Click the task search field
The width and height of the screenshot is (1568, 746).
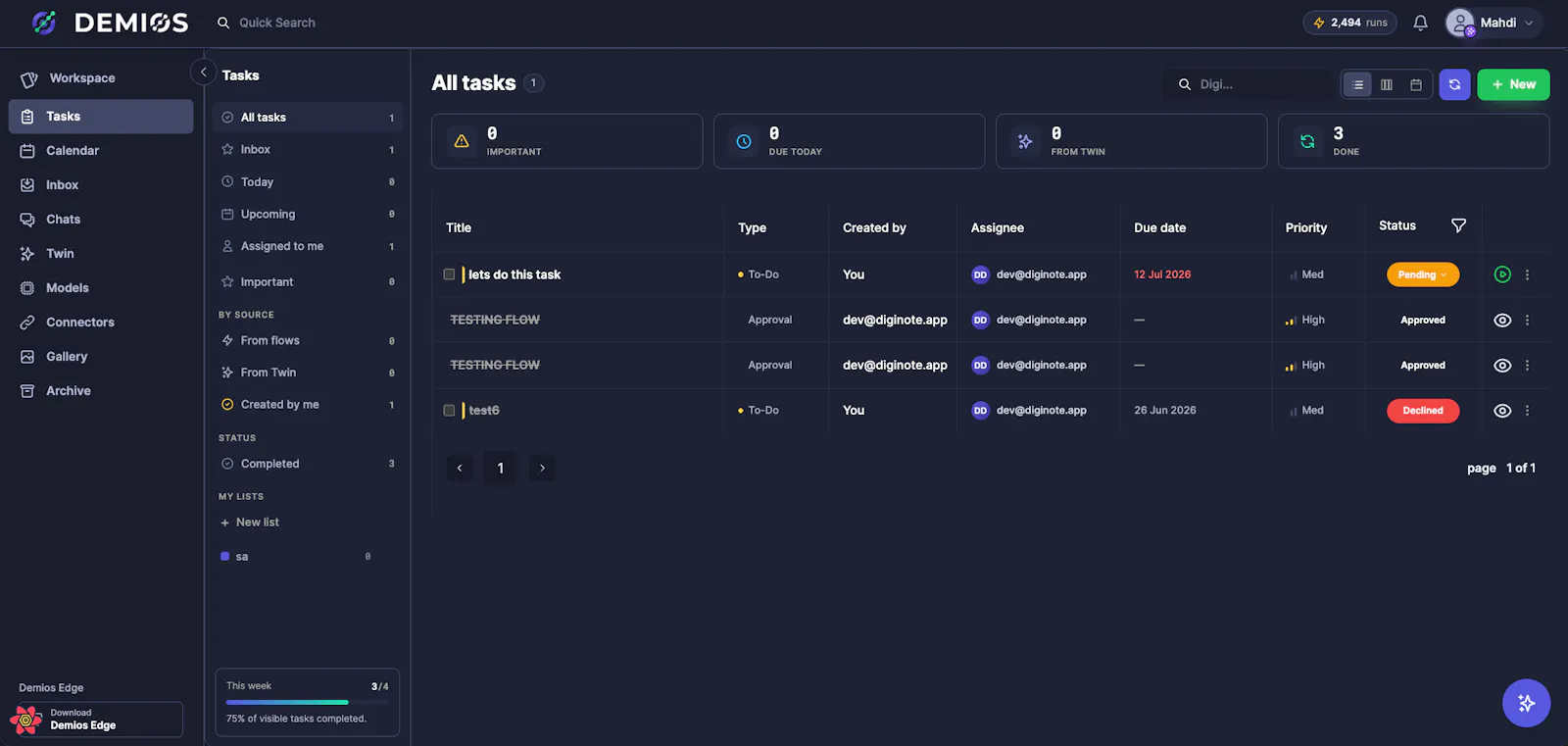[x=1249, y=84]
